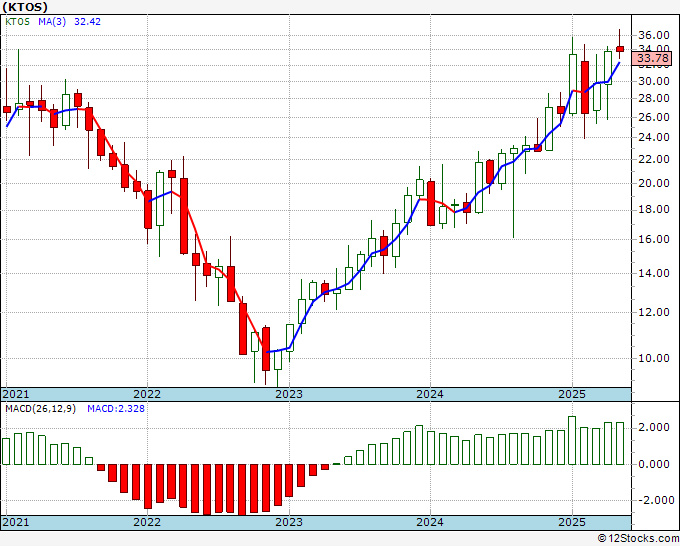Click the 28.00 price axis label
680x546 pixels.
point(654,98)
